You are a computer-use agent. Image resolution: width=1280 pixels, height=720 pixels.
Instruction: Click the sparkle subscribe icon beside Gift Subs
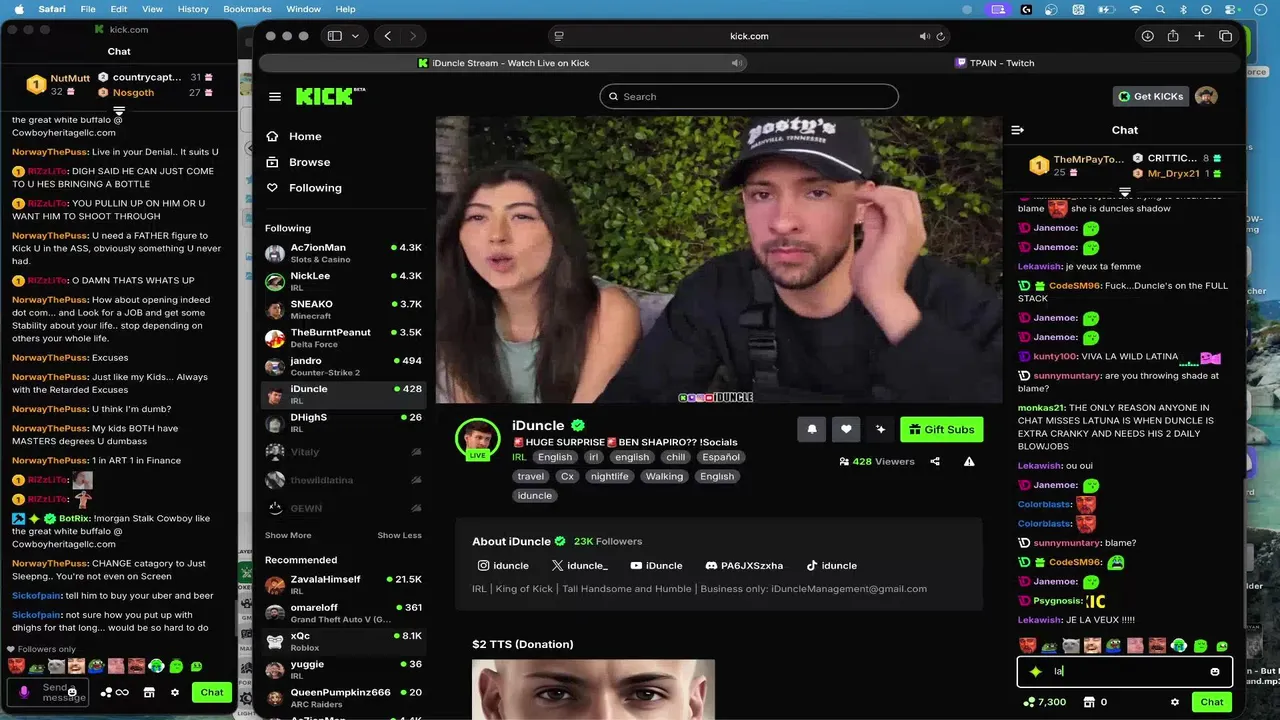[x=880, y=429]
